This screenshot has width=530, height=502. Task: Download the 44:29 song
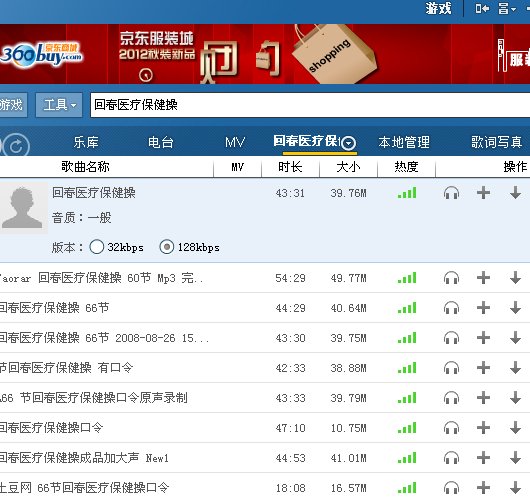click(x=515, y=308)
